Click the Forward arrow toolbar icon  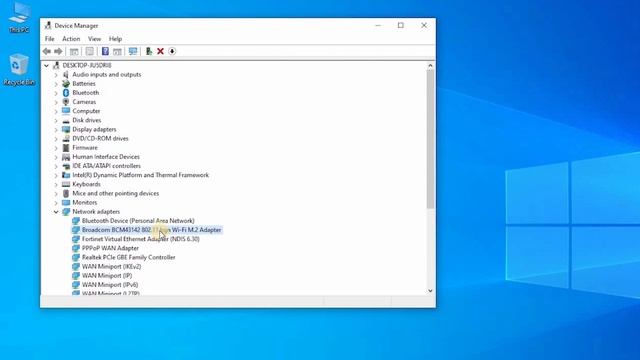(58, 51)
